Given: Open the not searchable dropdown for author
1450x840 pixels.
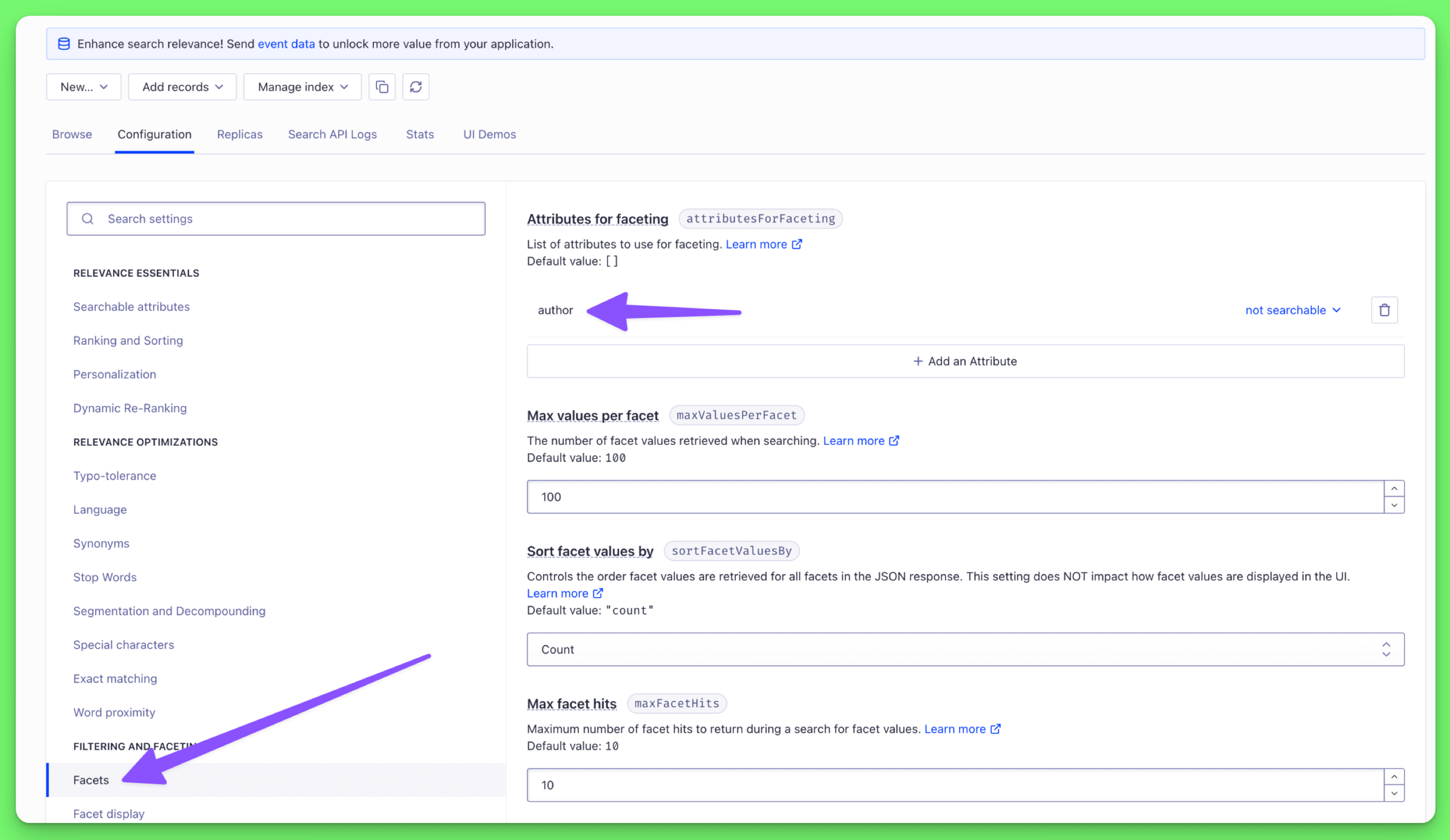Looking at the screenshot, I should point(1293,310).
